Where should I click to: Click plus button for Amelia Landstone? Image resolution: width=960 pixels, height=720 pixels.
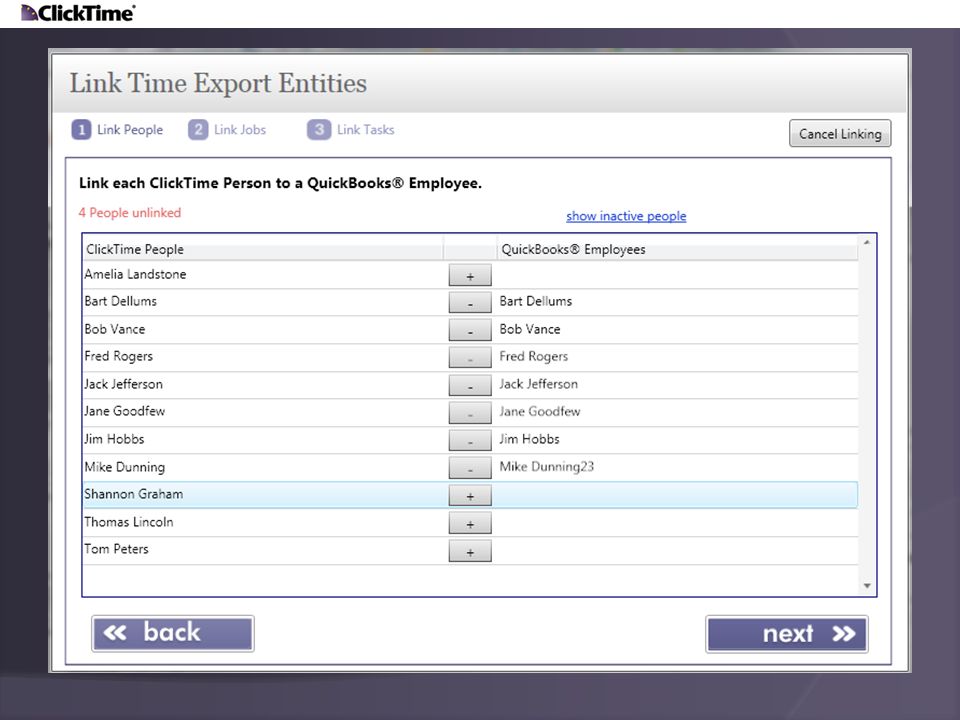click(470, 276)
